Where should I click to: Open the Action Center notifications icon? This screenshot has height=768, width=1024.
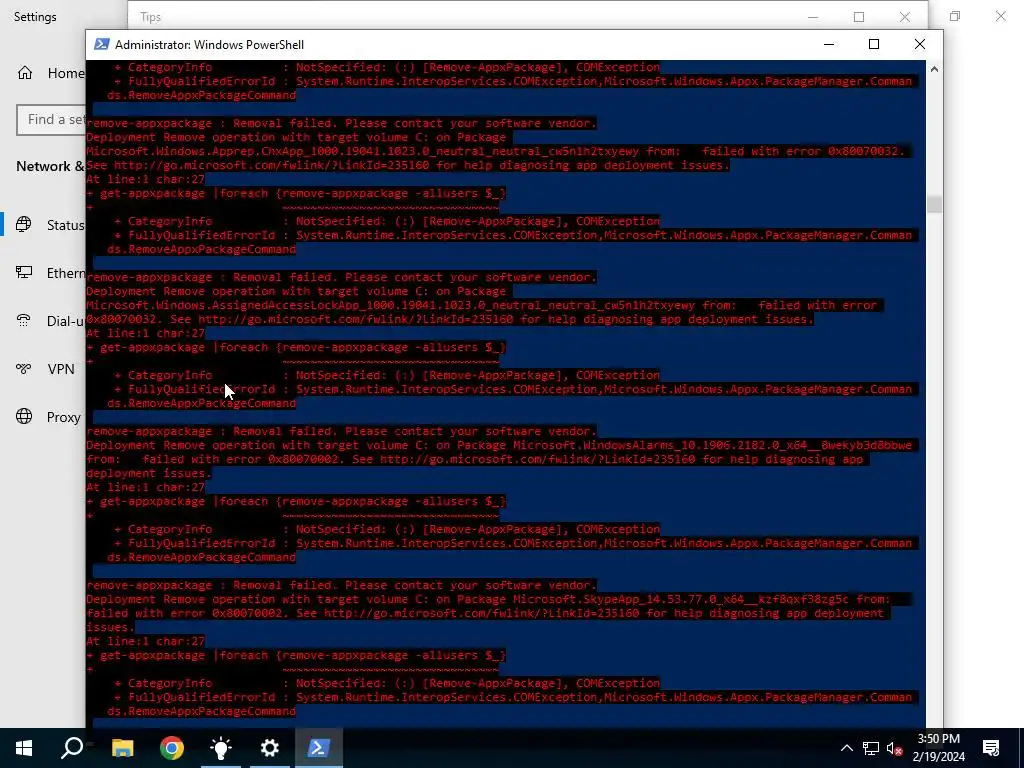[991, 748]
